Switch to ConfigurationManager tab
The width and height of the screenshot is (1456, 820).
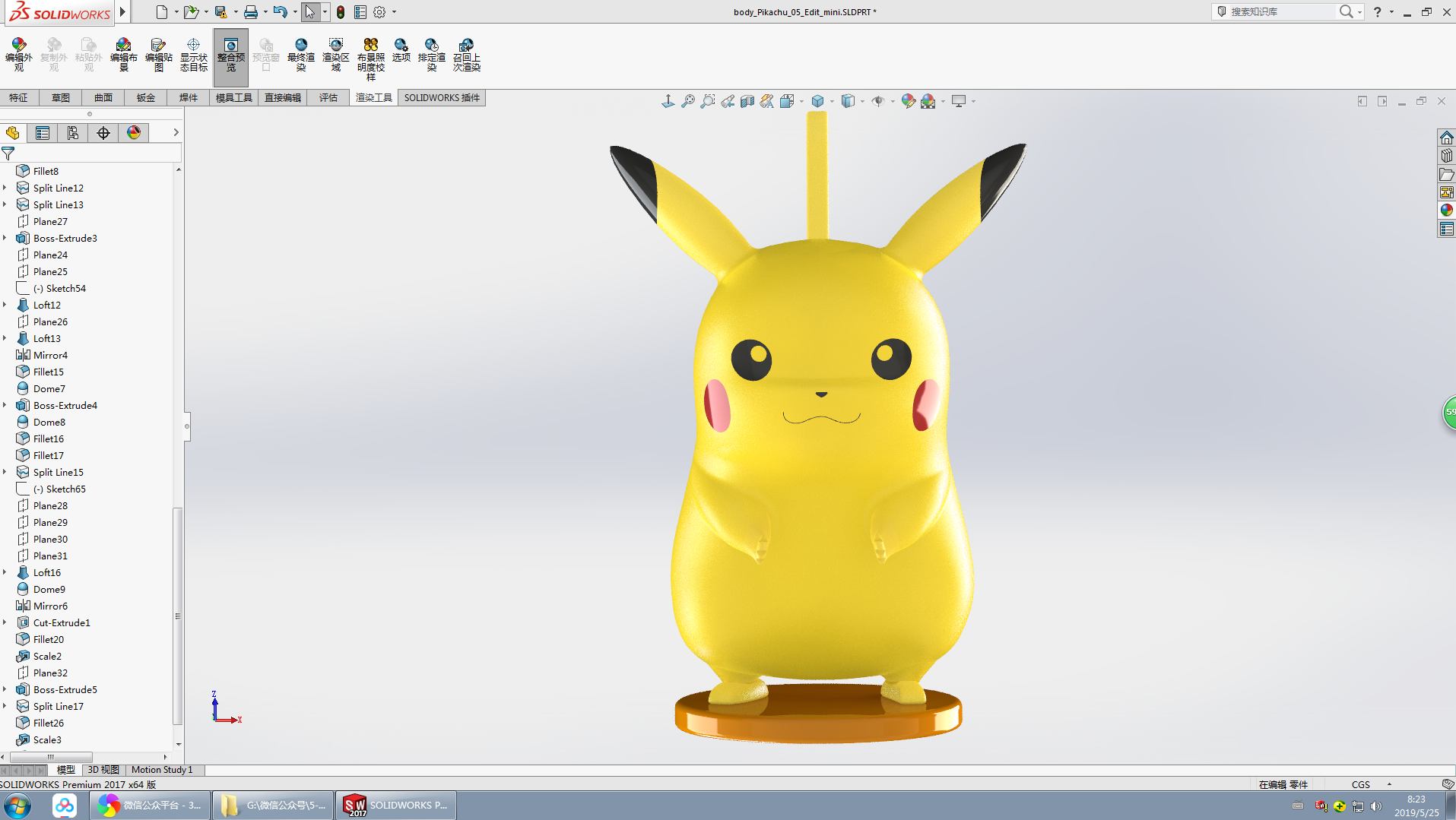[73, 133]
